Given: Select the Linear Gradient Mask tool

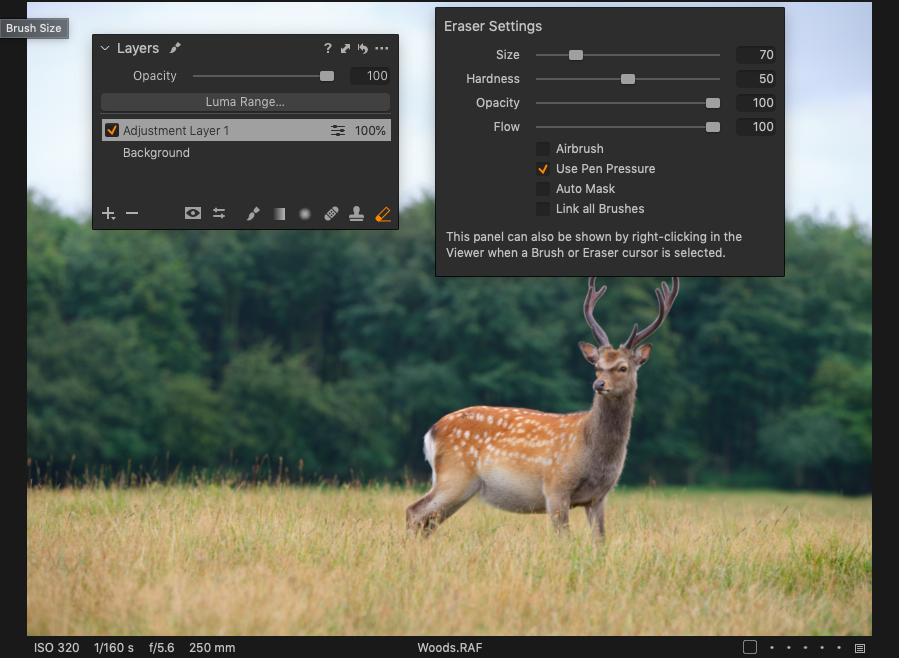Looking at the screenshot, I should pyautogui.click(x=279, y=214).
